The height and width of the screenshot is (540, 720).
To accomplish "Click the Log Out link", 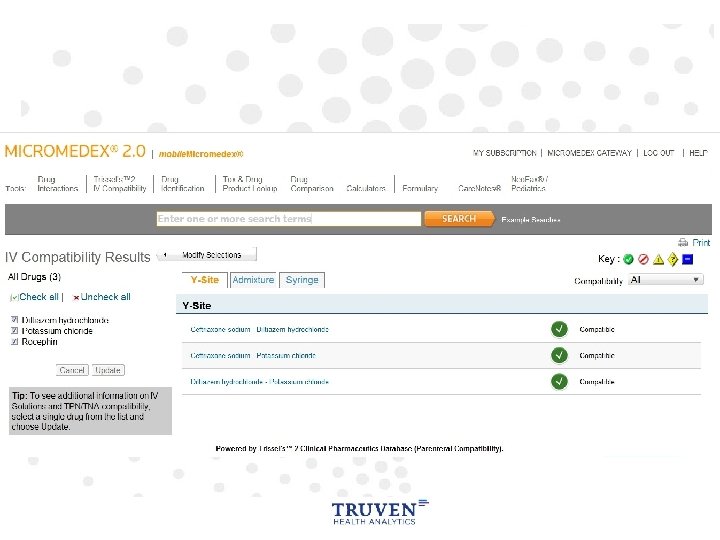I will pos(658,153).
